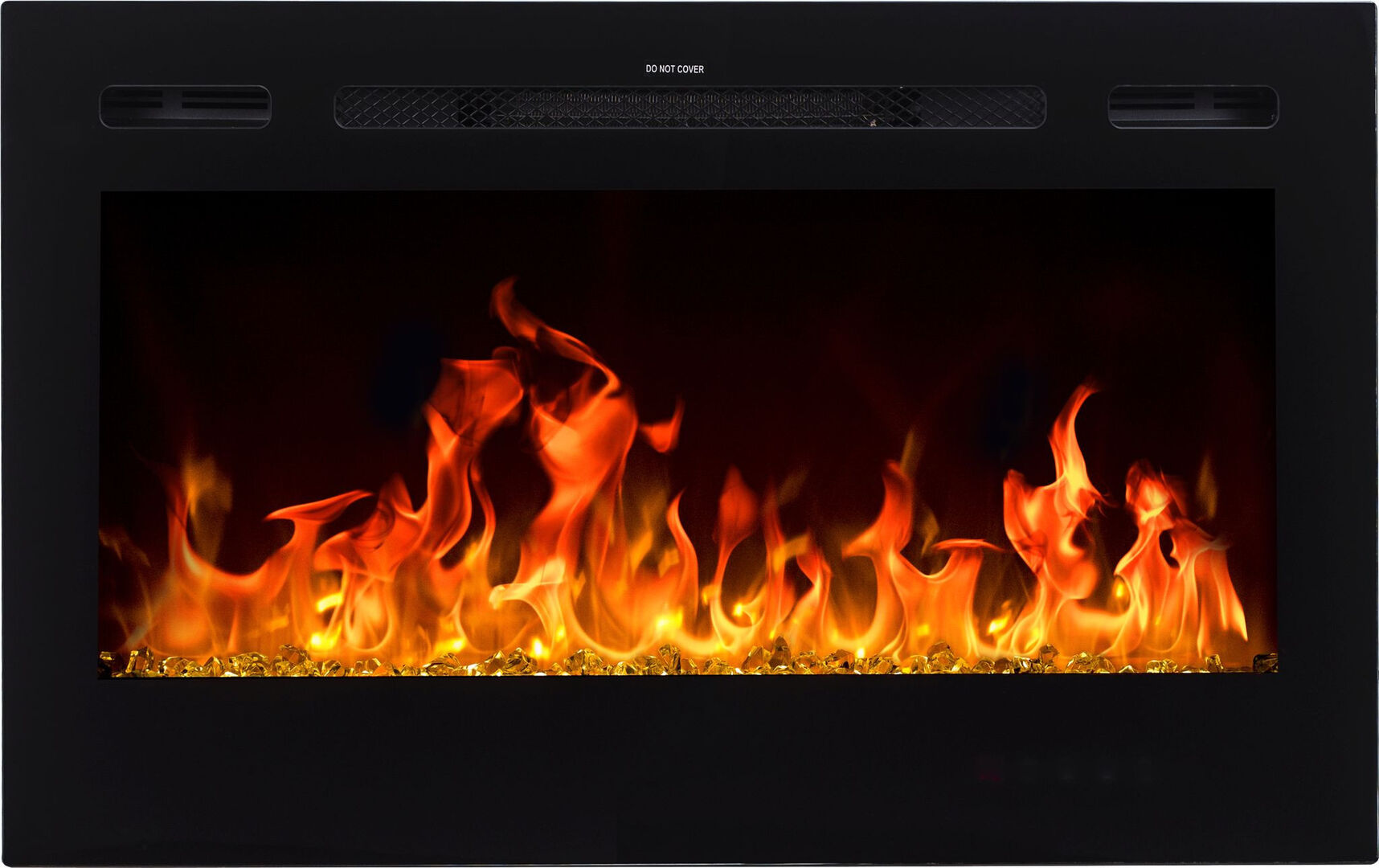
Task: Click the black bottom panel left of the controls
Action: point(482,772)
